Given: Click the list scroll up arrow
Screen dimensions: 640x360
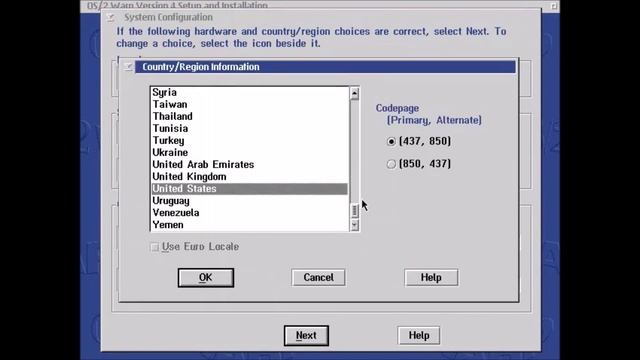Looking at the screenshot, I should 354,93.
